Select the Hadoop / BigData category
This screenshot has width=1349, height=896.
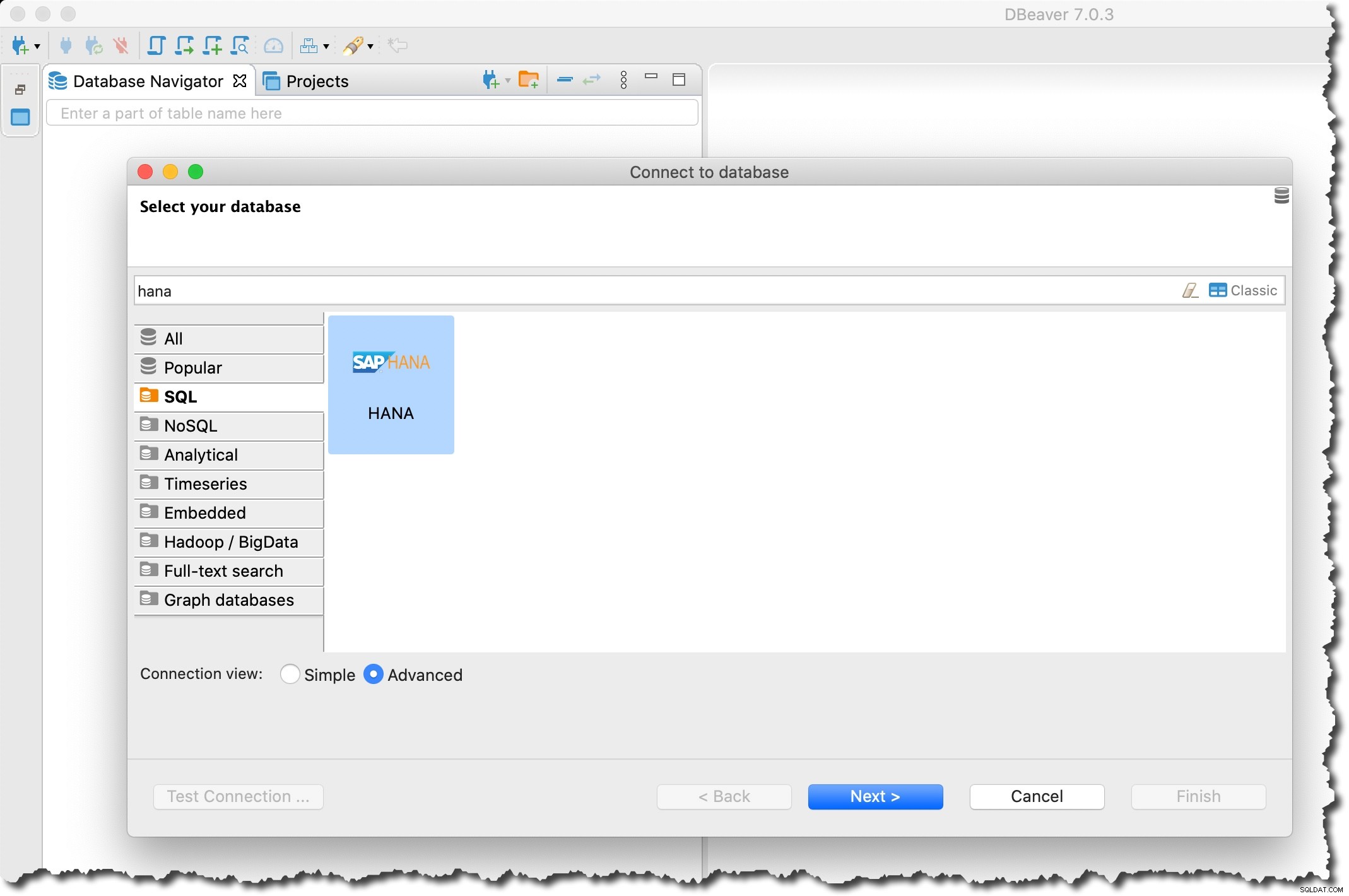pyautogui.click(x=229, y=542)
